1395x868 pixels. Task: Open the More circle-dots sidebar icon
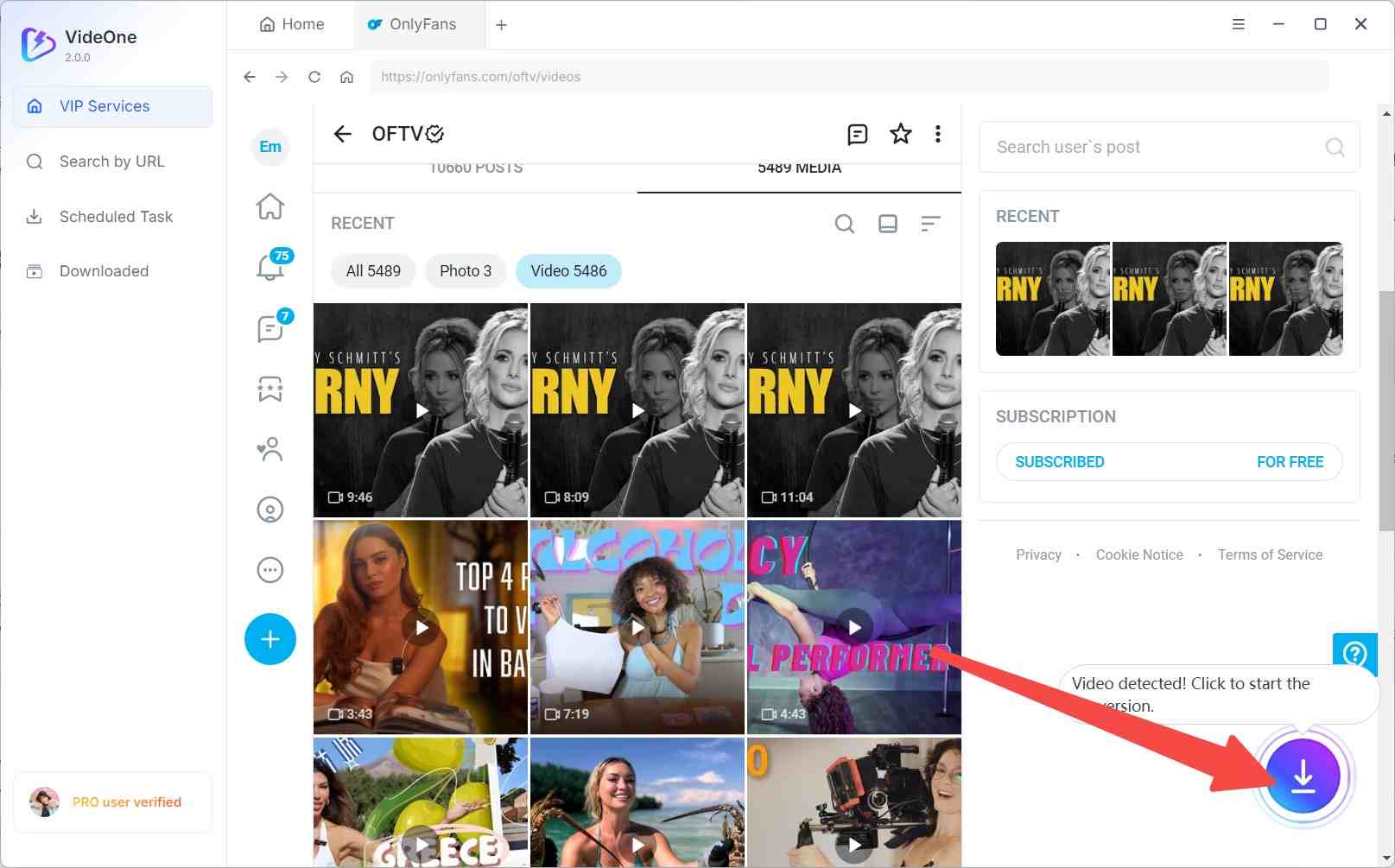coord(270,570)
